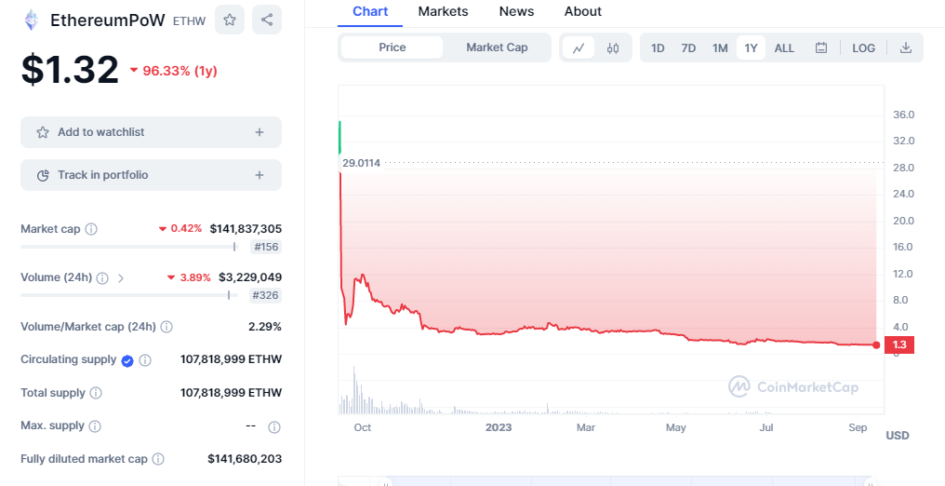
Task: Select the 7D time range
Action: coord(688,48)
